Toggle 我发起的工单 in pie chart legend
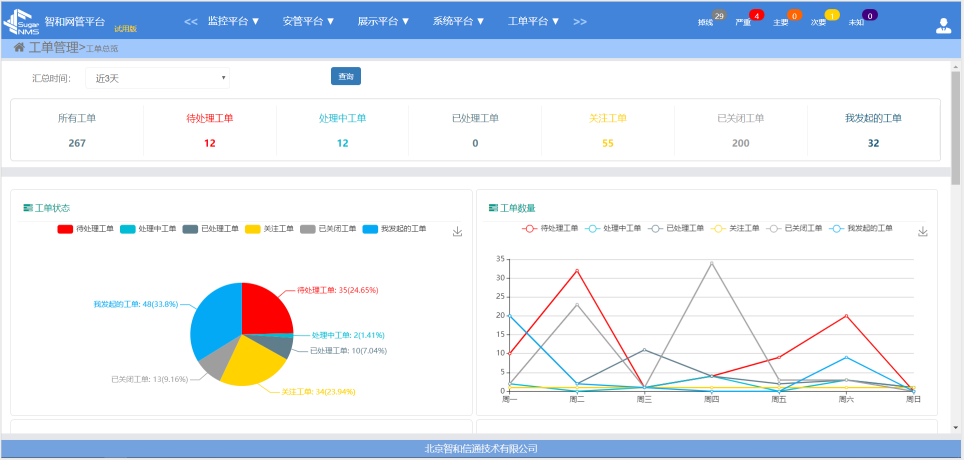Screen dimensions: 964x460 coord(395,229)
